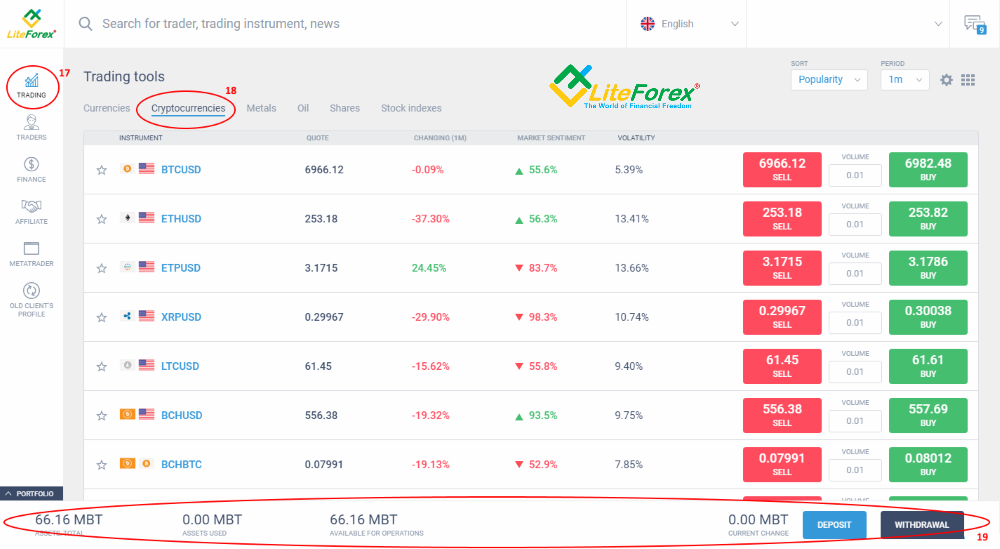
Task: Click the Withdrawal button
Action: pos(922,525)
